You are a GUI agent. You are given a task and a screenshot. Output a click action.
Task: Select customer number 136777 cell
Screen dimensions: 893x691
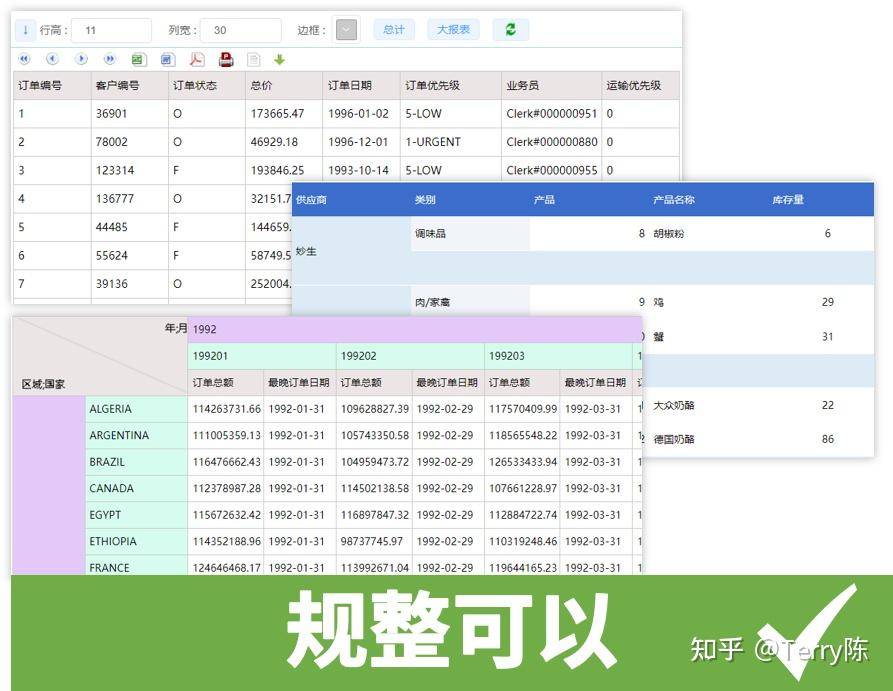(129, 198)
